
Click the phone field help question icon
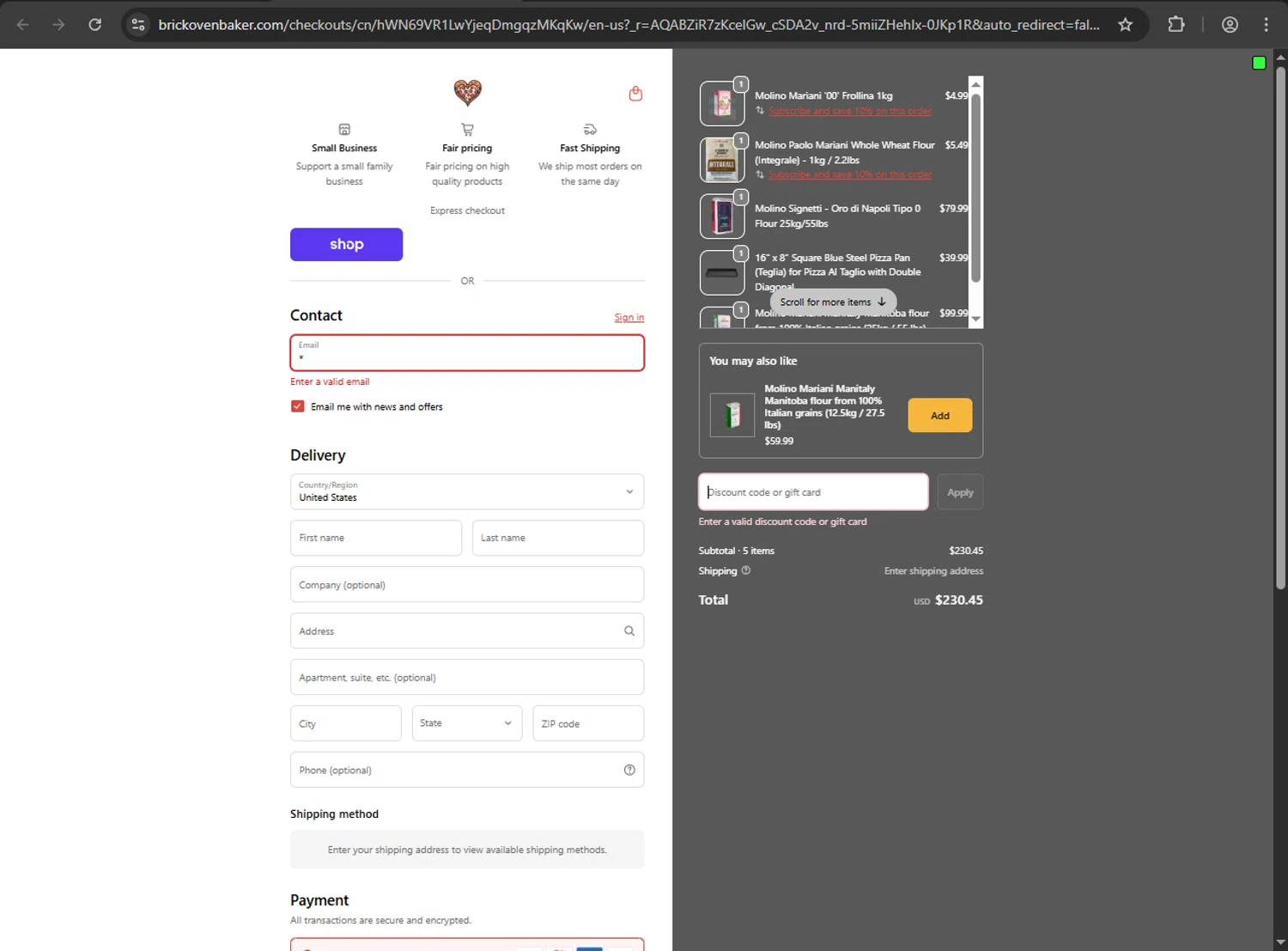[x=629, y=770]
